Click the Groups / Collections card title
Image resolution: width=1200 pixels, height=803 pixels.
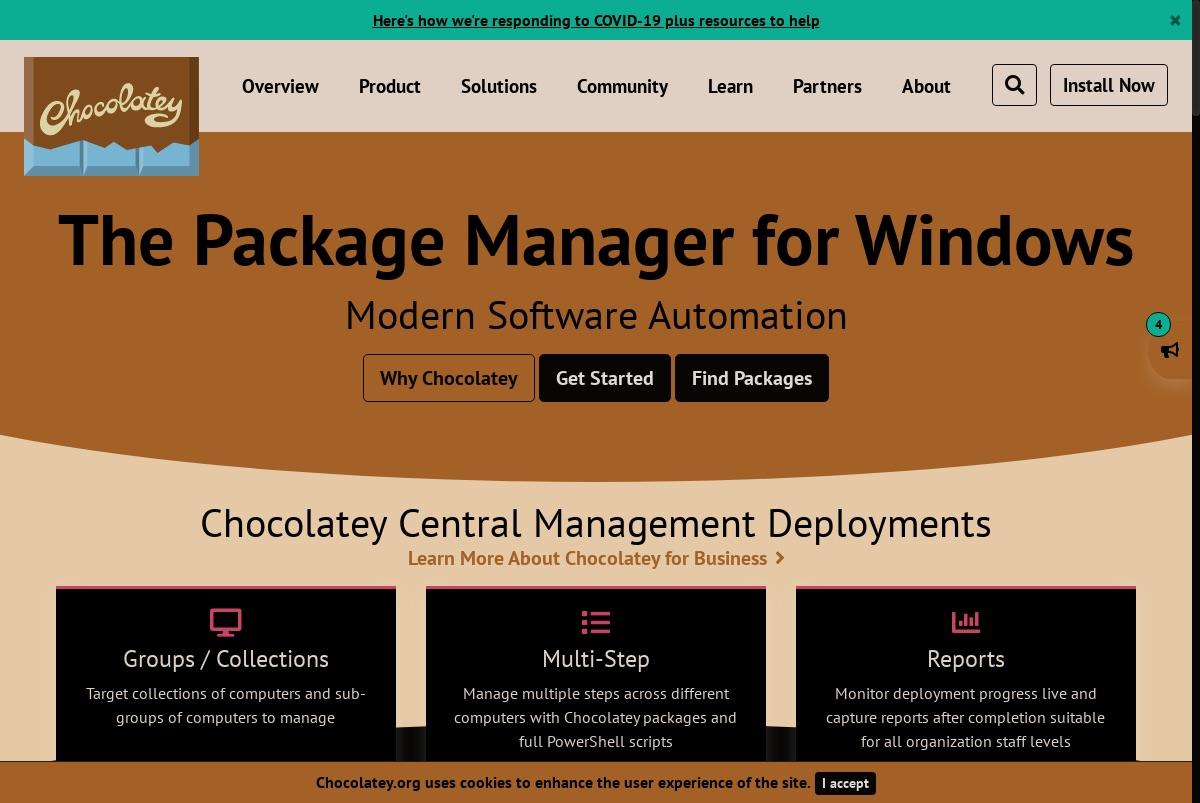pos(226,659)
